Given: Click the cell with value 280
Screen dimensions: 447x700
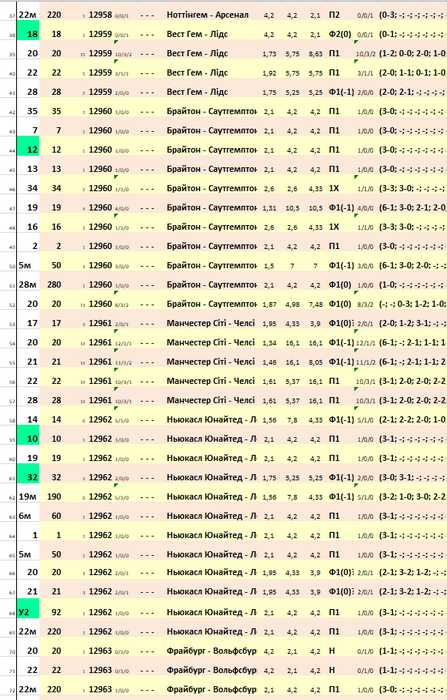Looking at the screenshot, I should coord(54,284).
